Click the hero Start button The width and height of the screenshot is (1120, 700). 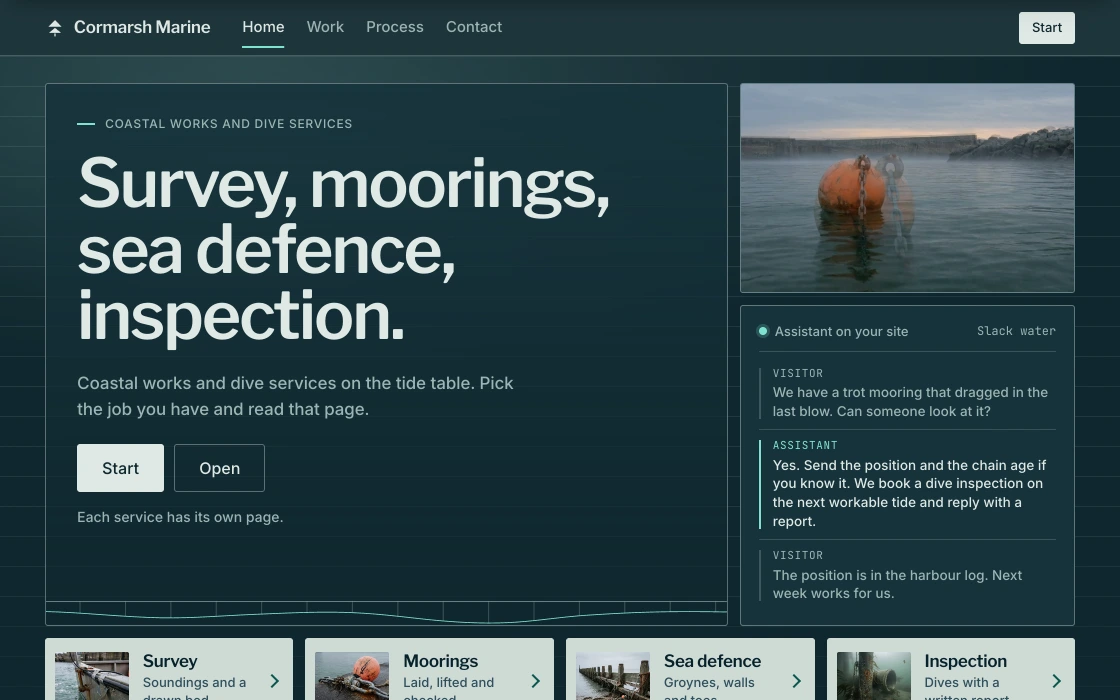point(120,468)
